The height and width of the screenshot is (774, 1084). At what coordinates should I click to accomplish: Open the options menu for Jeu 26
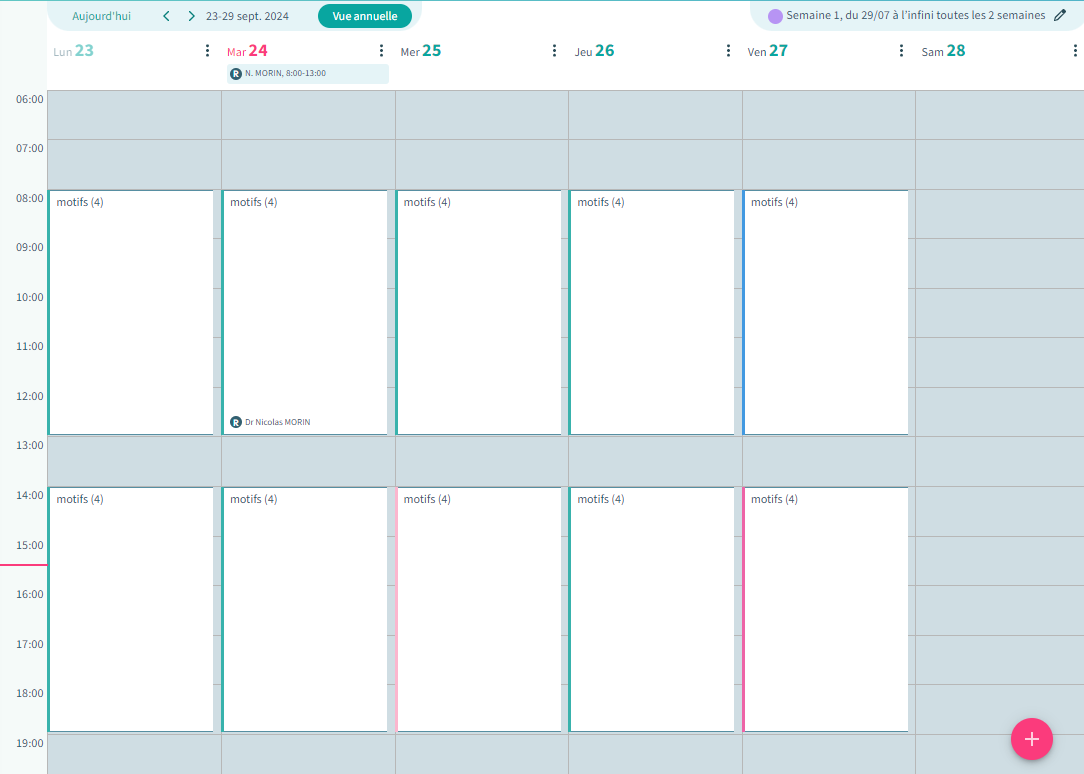pyautogui.click(x=729, y=51)
